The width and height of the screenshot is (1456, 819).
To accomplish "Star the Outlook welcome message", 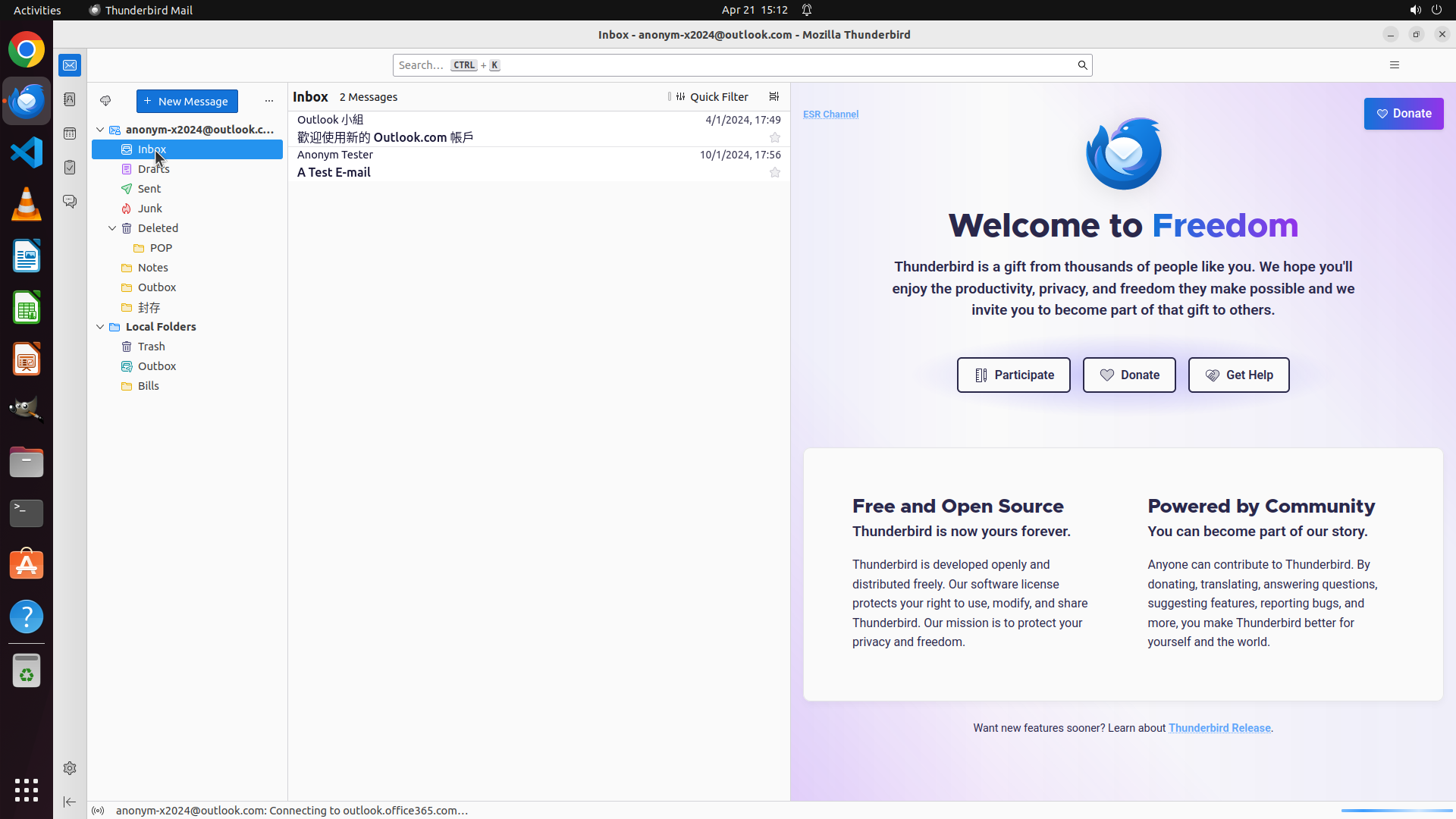I will (774, 137).
